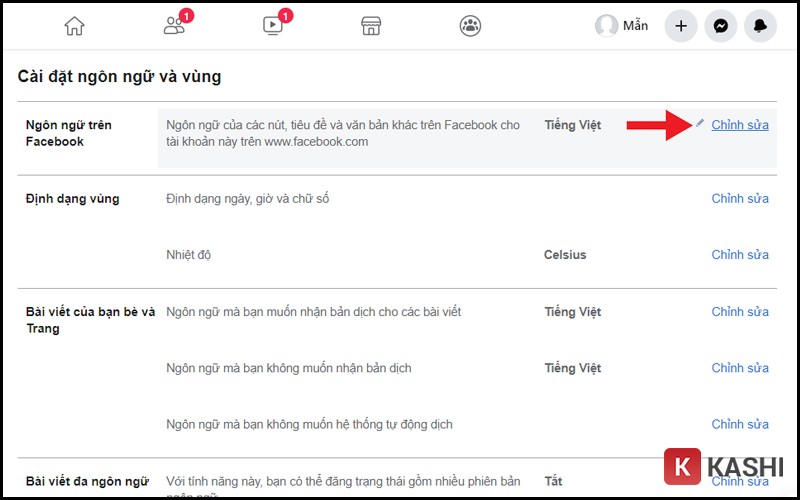Image resolution: width=800 pixels, height=500 pixels.
Task: Click Tiếng Việt in the muốn nhận bản dịch row
Action: point(572,312)
